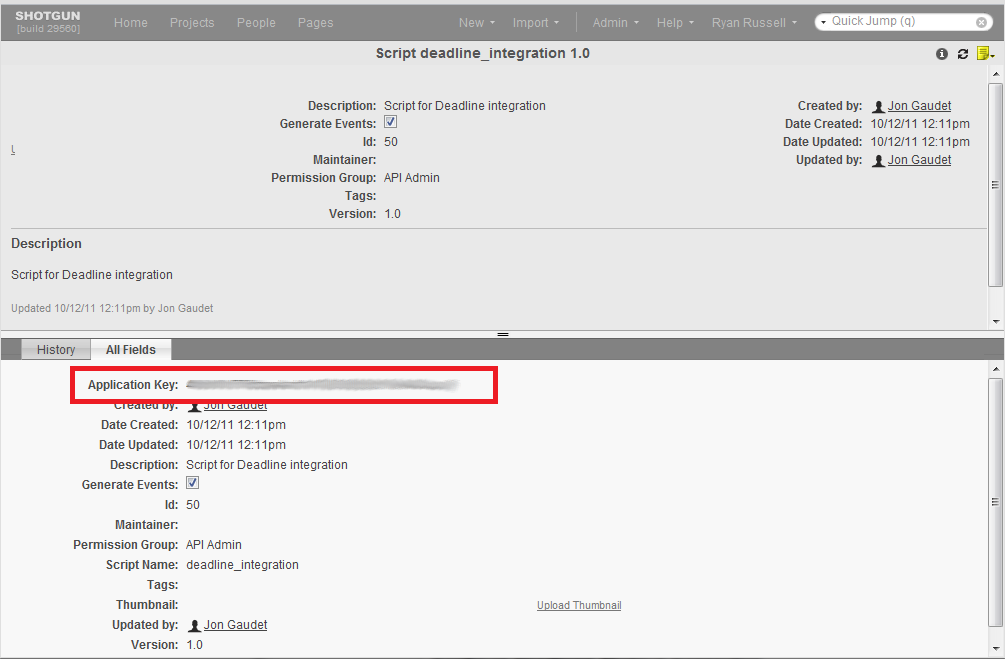
Task: Click the Version value 1.0 in All Fields
Action: pyautogui.click(x=194, y=645)
